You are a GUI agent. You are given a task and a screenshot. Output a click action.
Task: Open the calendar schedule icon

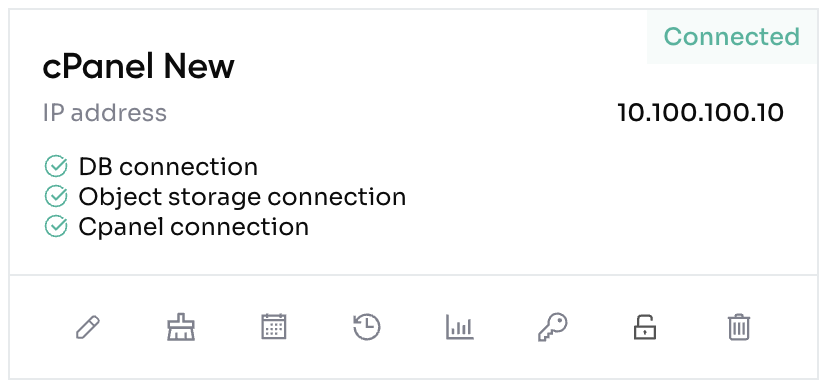coord(274,327)
